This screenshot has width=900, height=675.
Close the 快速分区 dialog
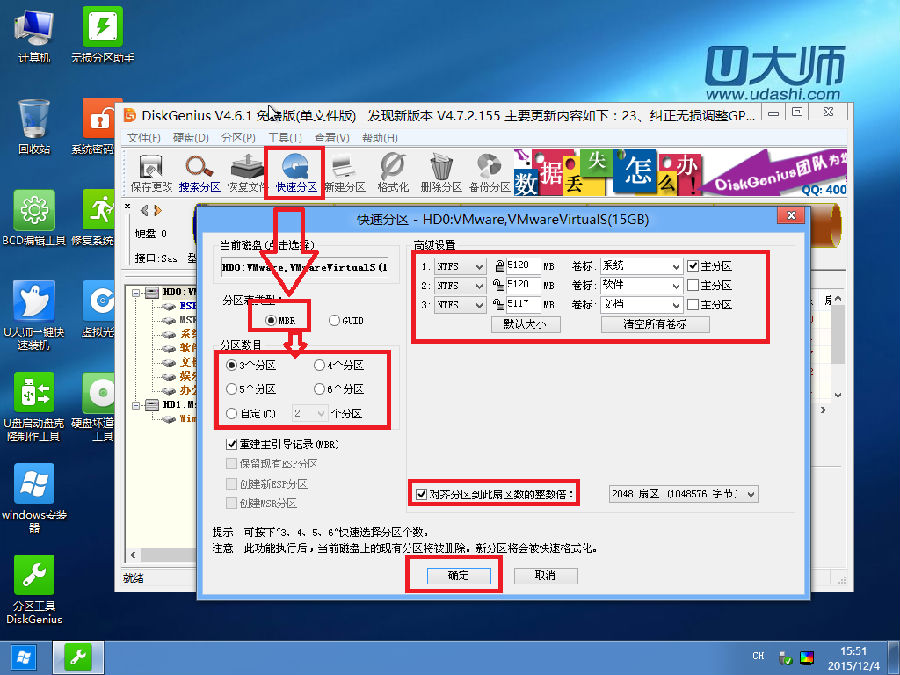(x=792, y=215)
